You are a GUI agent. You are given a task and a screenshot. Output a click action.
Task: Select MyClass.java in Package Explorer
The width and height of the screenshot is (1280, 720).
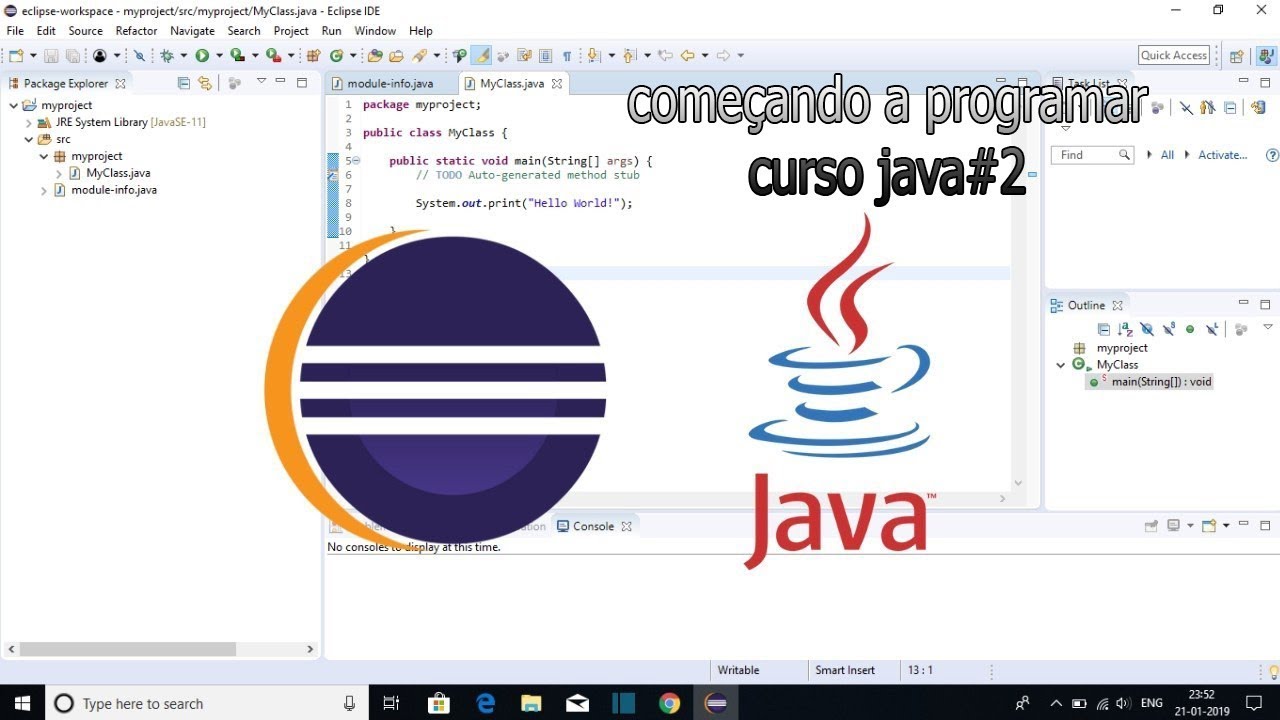118,173
